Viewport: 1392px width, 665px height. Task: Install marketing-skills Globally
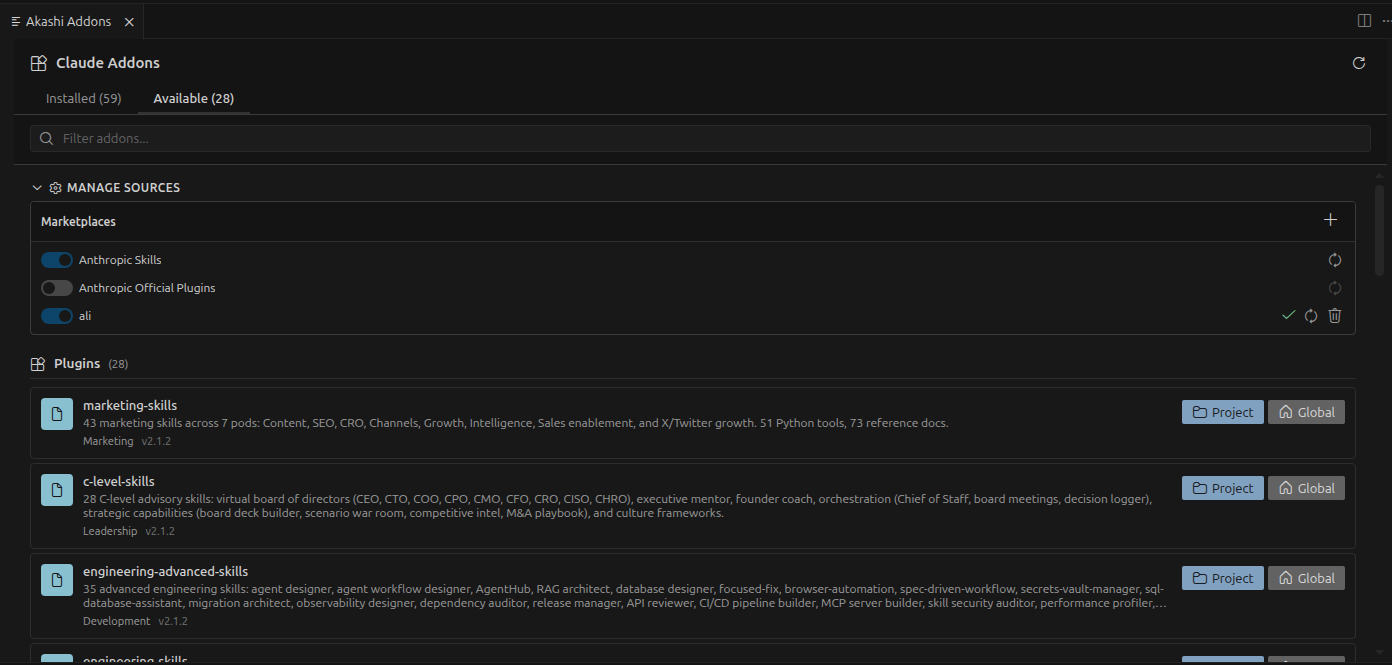(1307, 412)
